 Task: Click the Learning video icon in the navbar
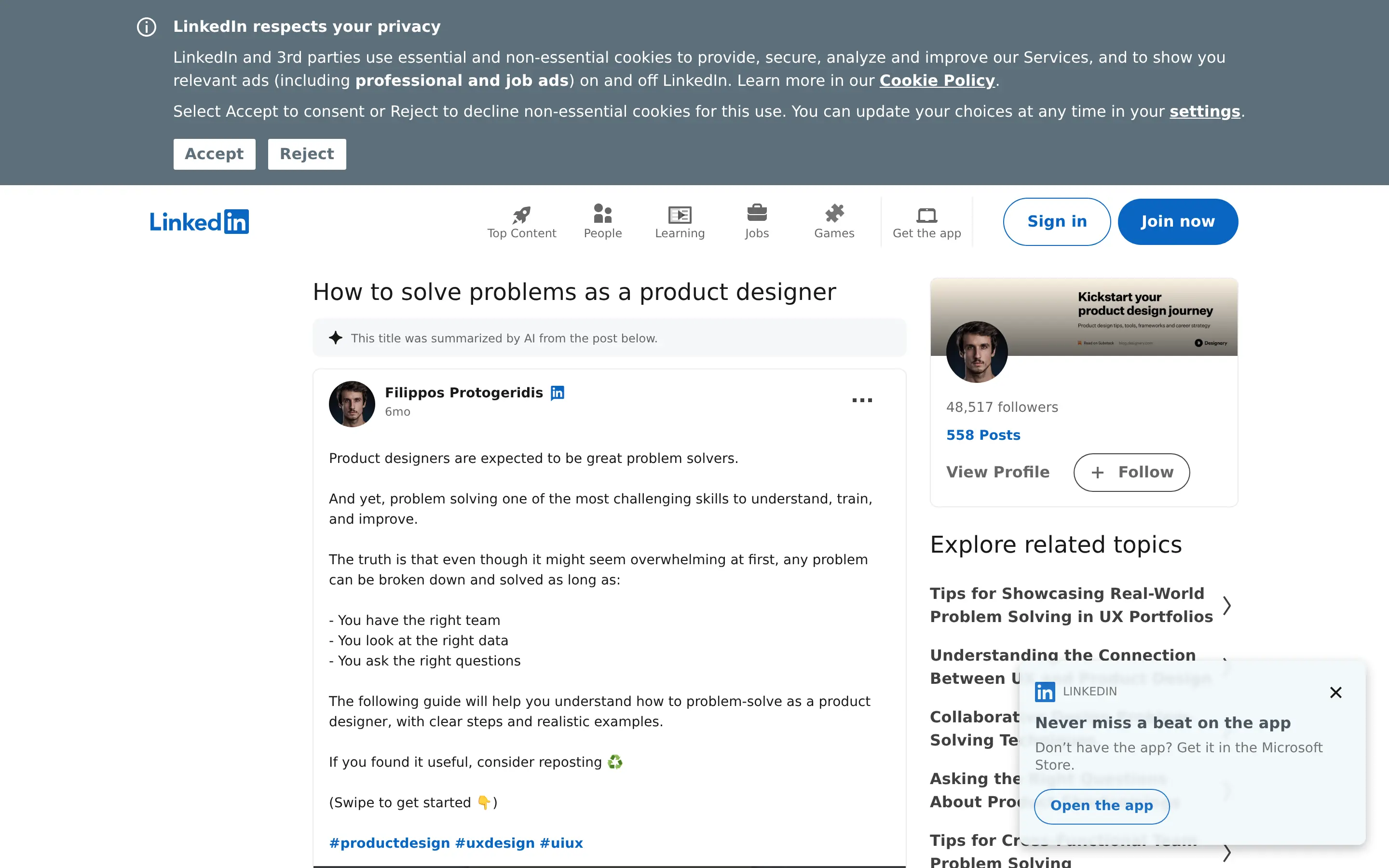[680, 215]
